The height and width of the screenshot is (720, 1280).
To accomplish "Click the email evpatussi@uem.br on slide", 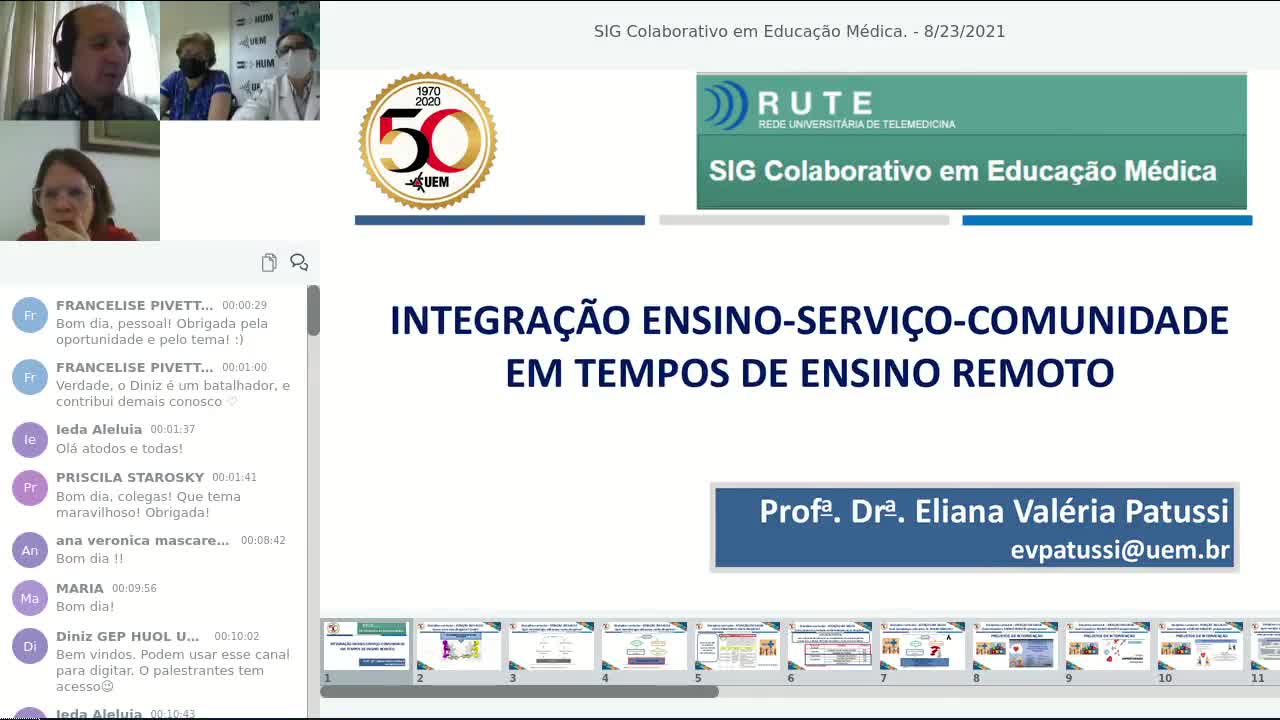I will pyautogui.click(x=1120, y=550).
